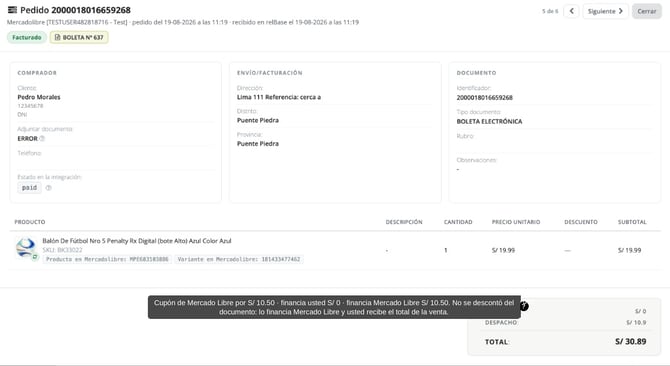Click the PRODUCTO column header

[30, 222]
